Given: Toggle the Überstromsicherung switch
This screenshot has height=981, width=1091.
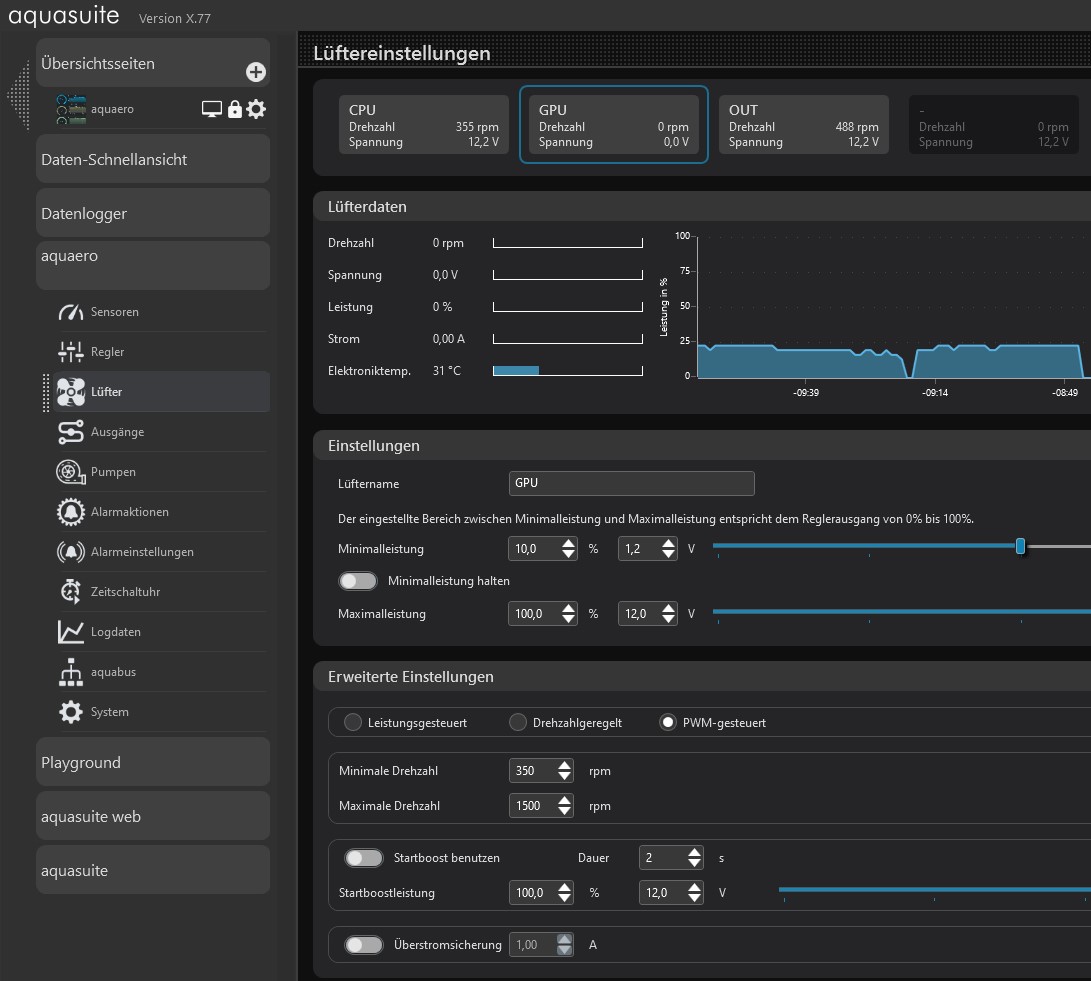Looking at the screenshot, I should tap(364, 945).
